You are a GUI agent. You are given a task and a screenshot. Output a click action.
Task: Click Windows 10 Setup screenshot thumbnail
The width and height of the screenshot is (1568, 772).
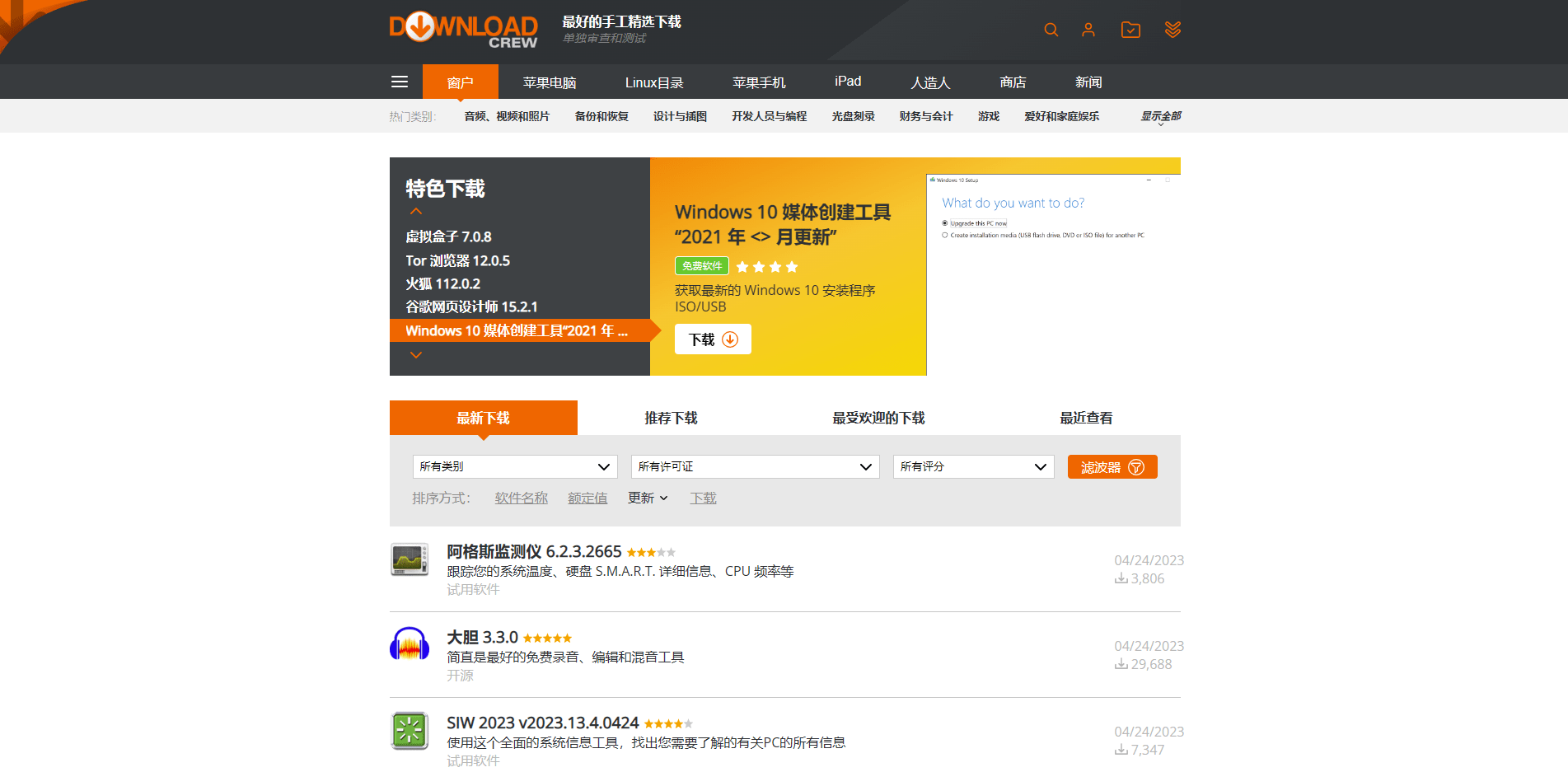[1054, 274]
